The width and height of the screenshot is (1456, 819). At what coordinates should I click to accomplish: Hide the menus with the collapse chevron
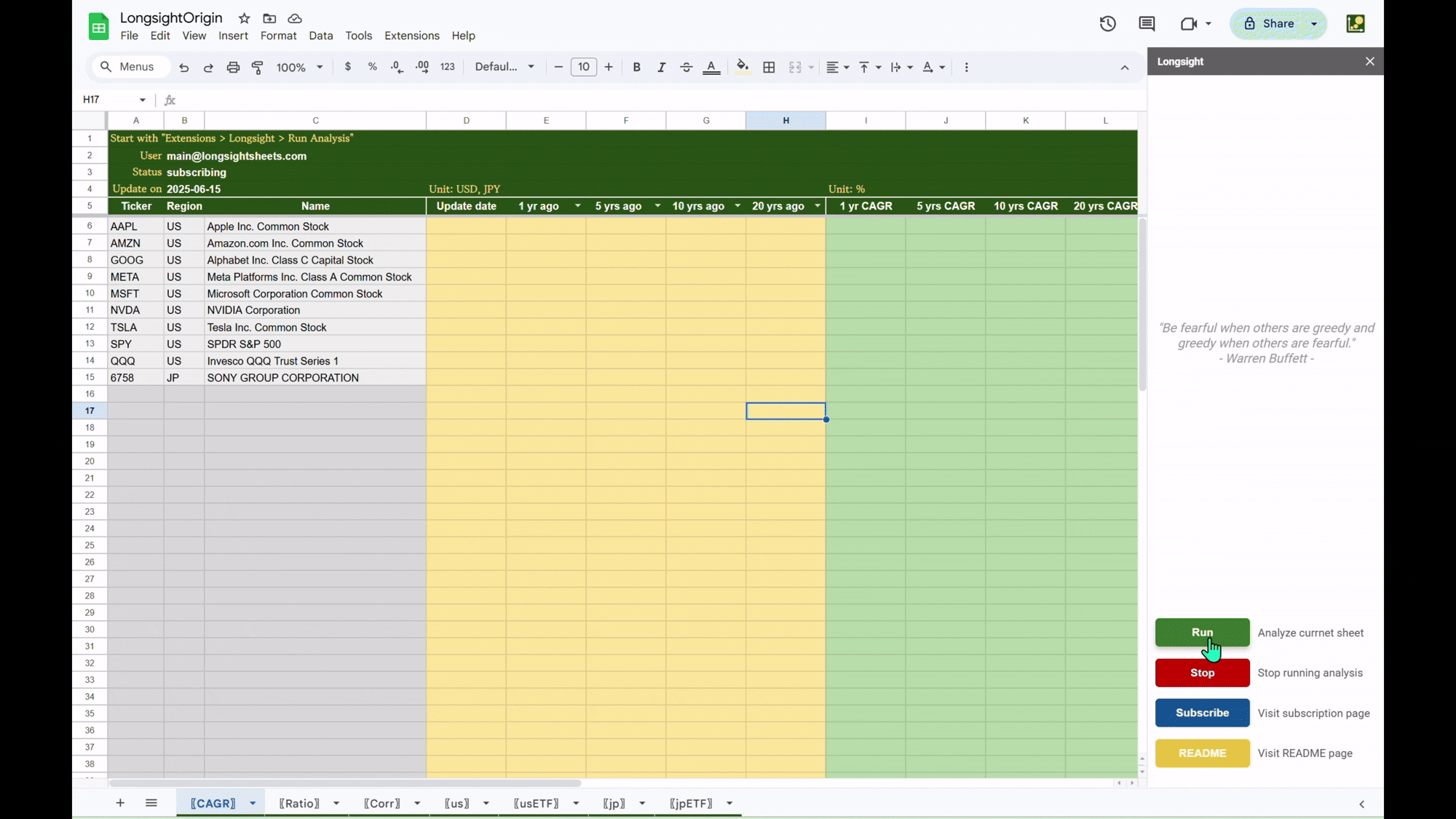coord(1125,68)
